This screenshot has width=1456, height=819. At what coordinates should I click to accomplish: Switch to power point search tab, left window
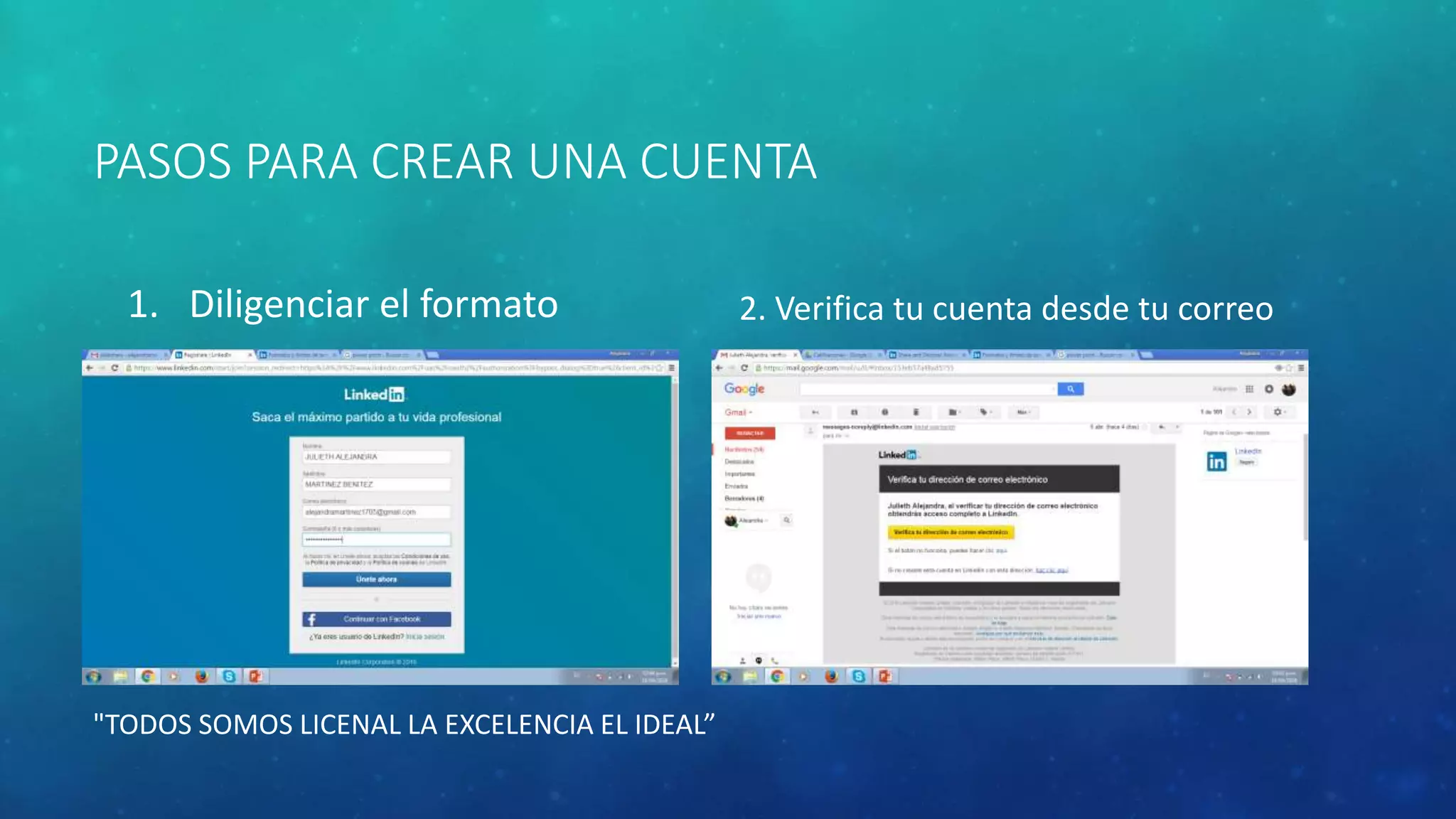pos(381,354)
